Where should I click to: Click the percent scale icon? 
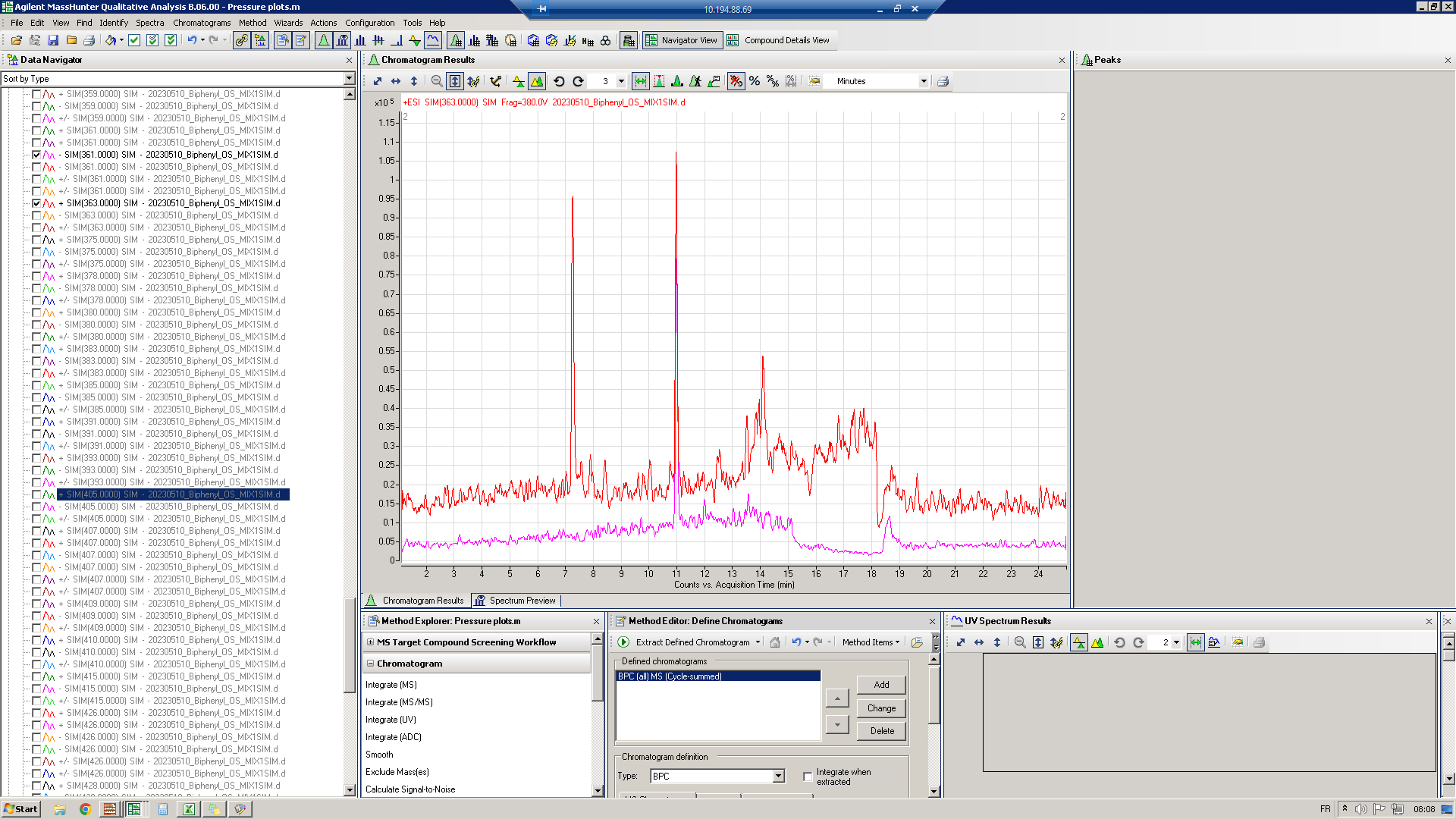[x=755, y=81]
